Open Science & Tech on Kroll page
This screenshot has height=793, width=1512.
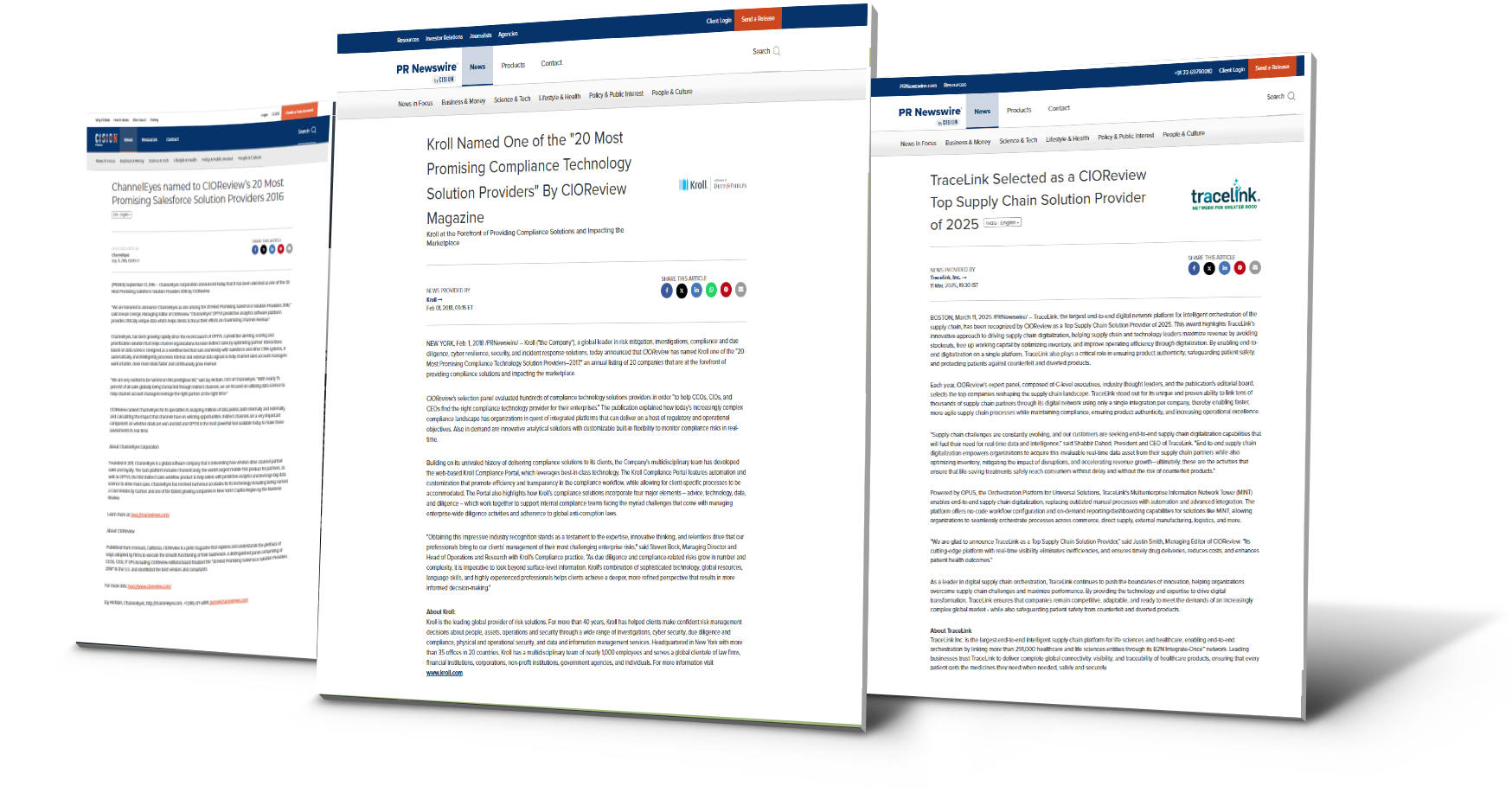click(x=512, y=99)
